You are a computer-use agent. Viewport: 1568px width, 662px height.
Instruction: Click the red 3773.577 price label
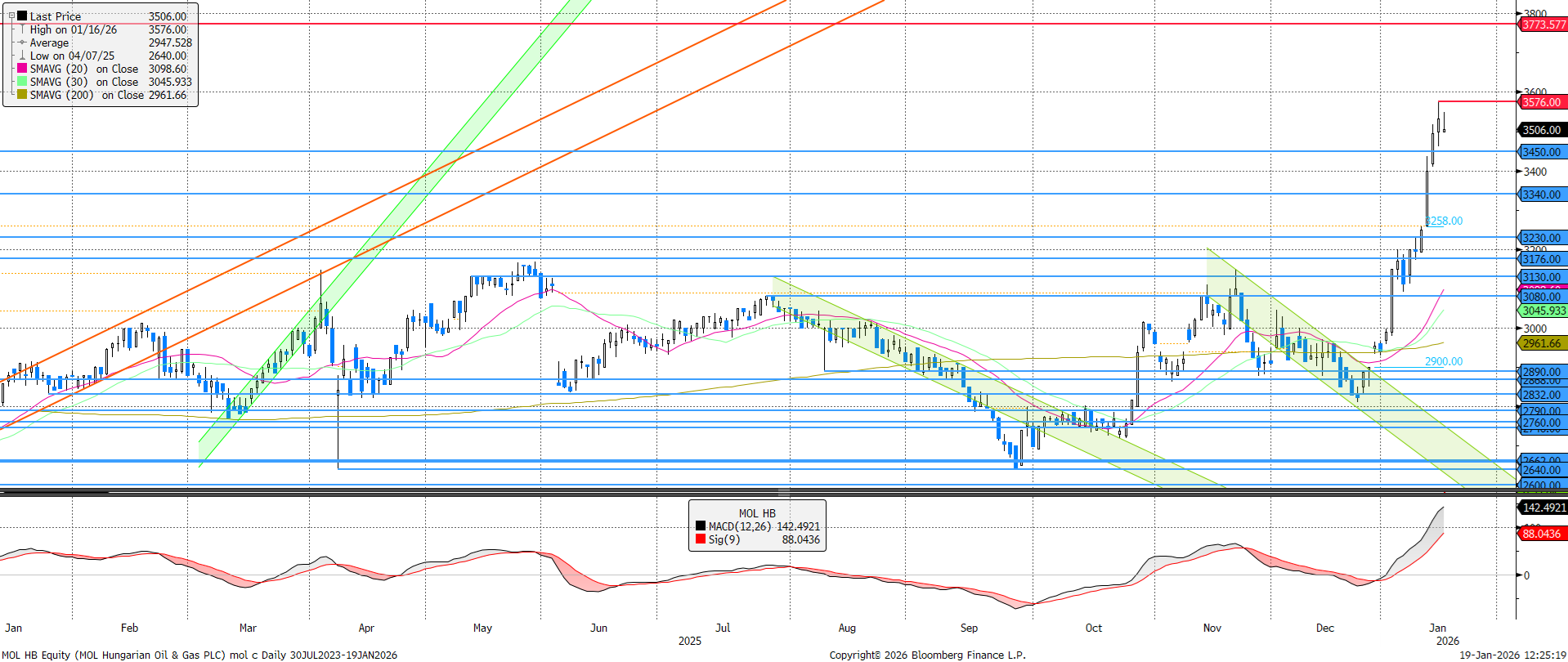coord(1543,25)
